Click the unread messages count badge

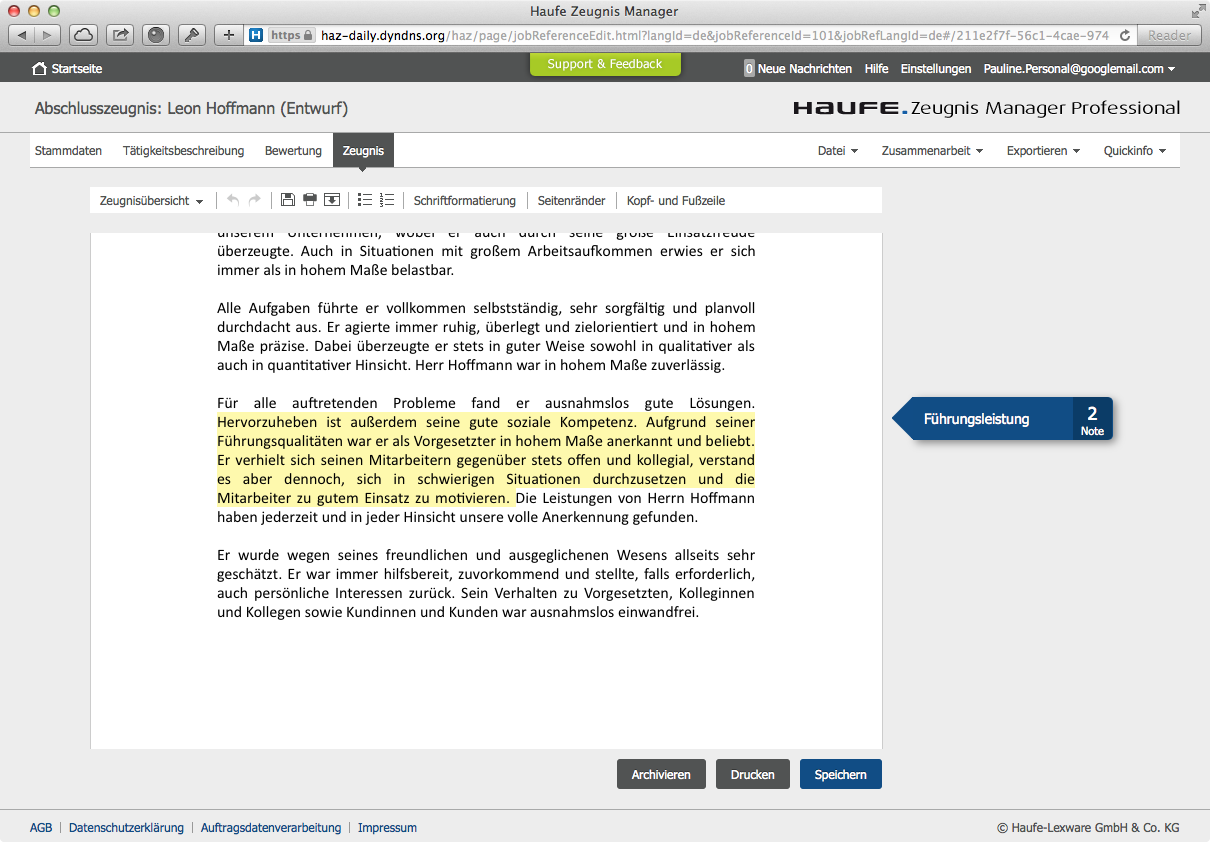coord(749,69)
